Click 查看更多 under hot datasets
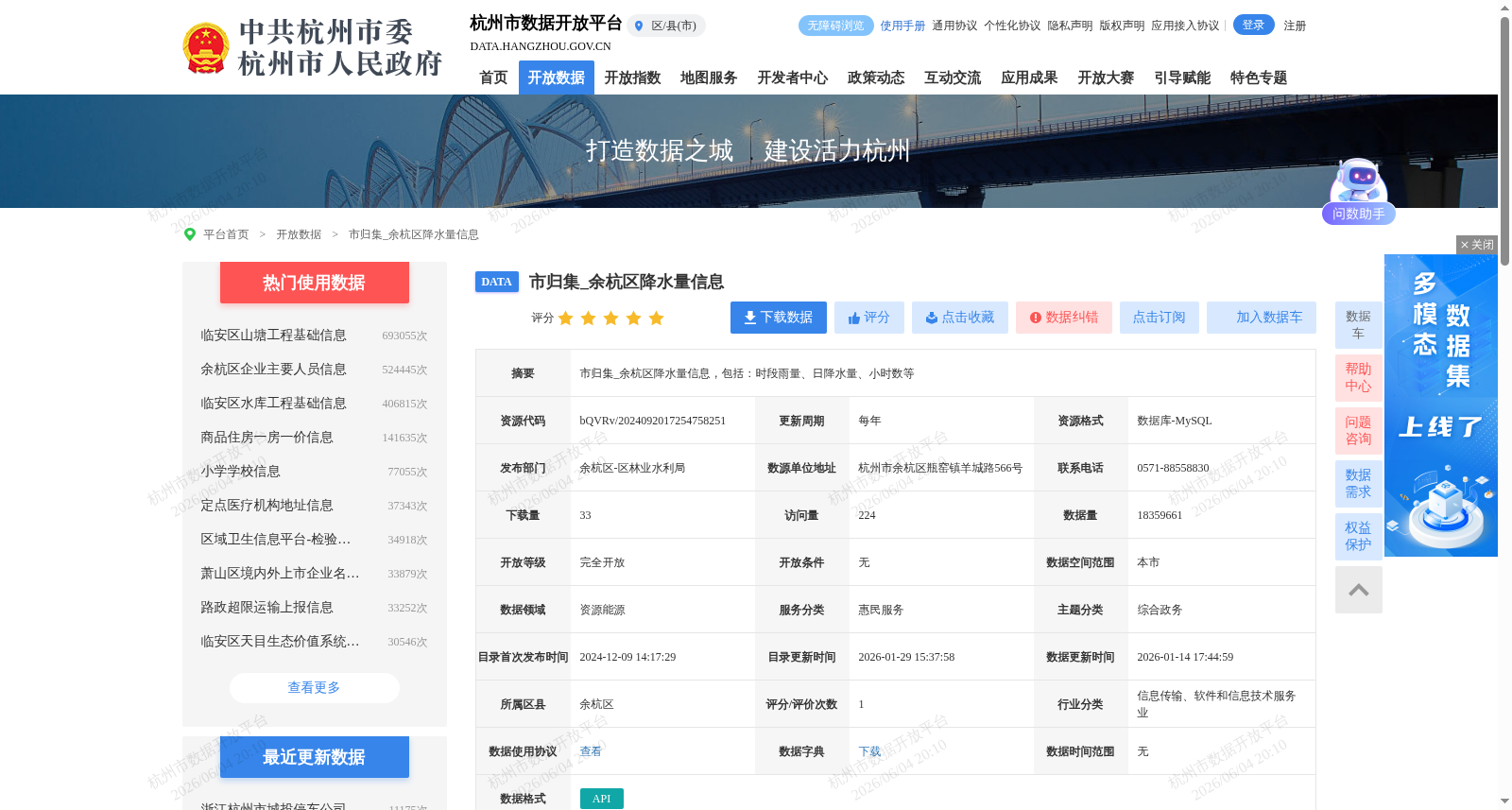The width and height of the screenshot is (1512, 810). tap(315, 688)
